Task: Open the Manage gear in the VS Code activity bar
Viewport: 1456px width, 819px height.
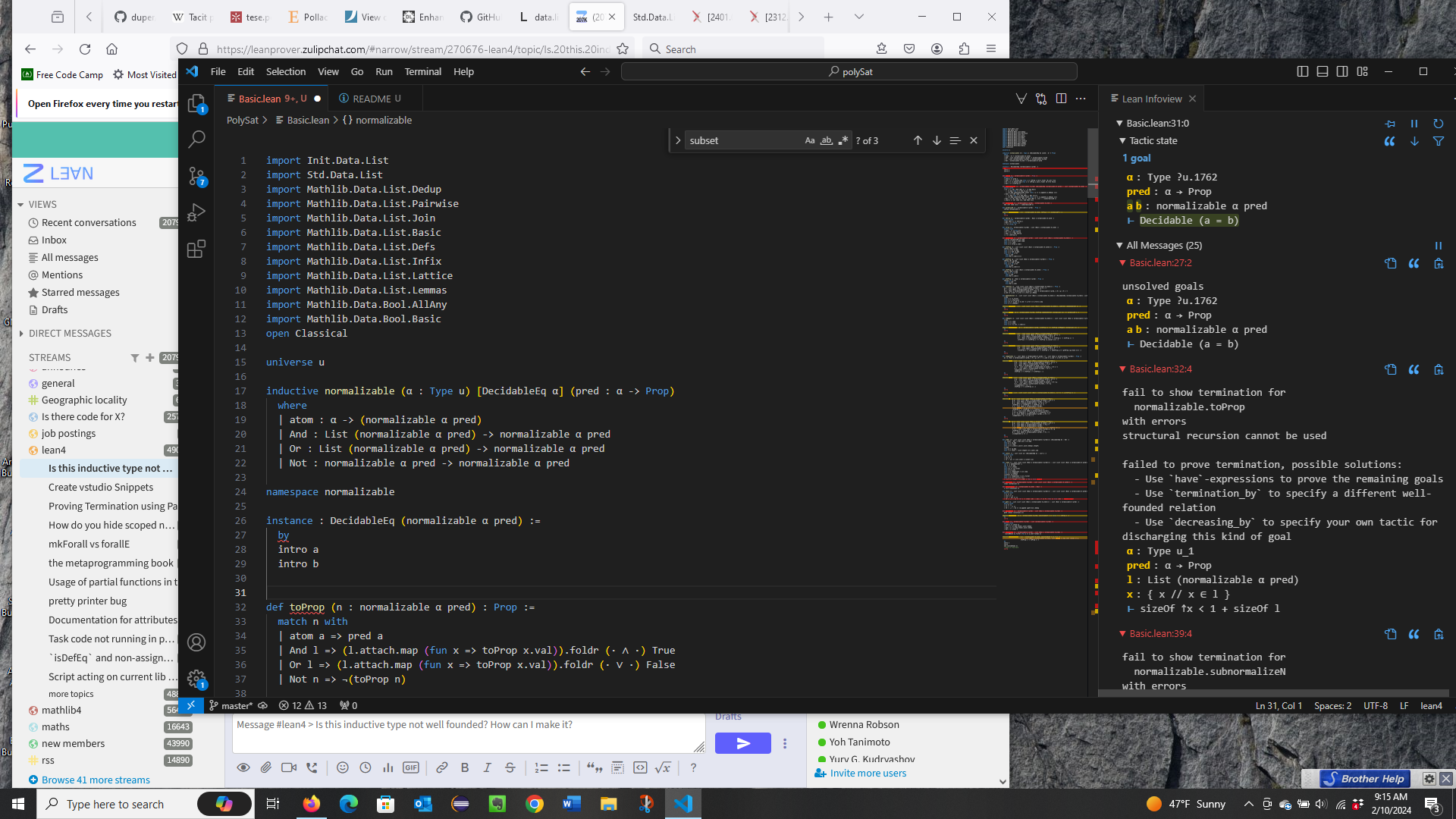Action: (x=196, y=679)
